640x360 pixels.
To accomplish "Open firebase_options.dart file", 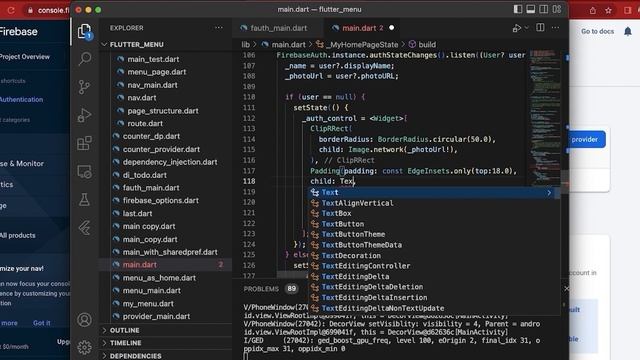I will (x=160, y=200).
